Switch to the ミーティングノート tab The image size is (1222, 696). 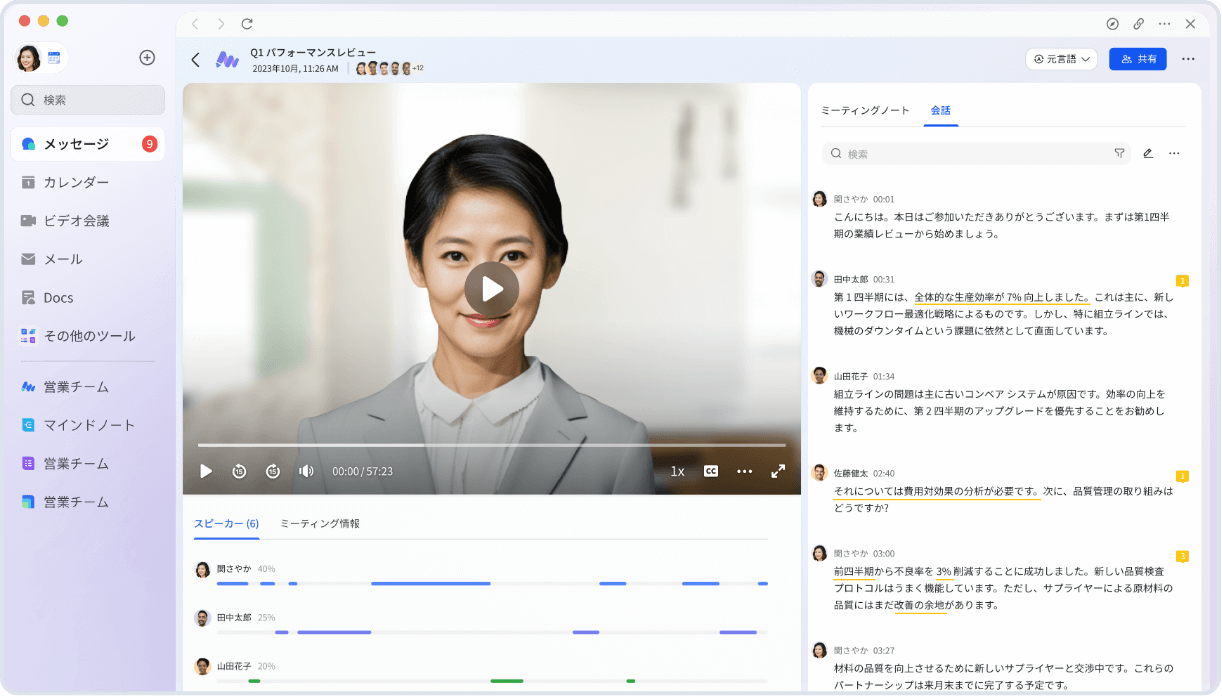coord(865,110)
